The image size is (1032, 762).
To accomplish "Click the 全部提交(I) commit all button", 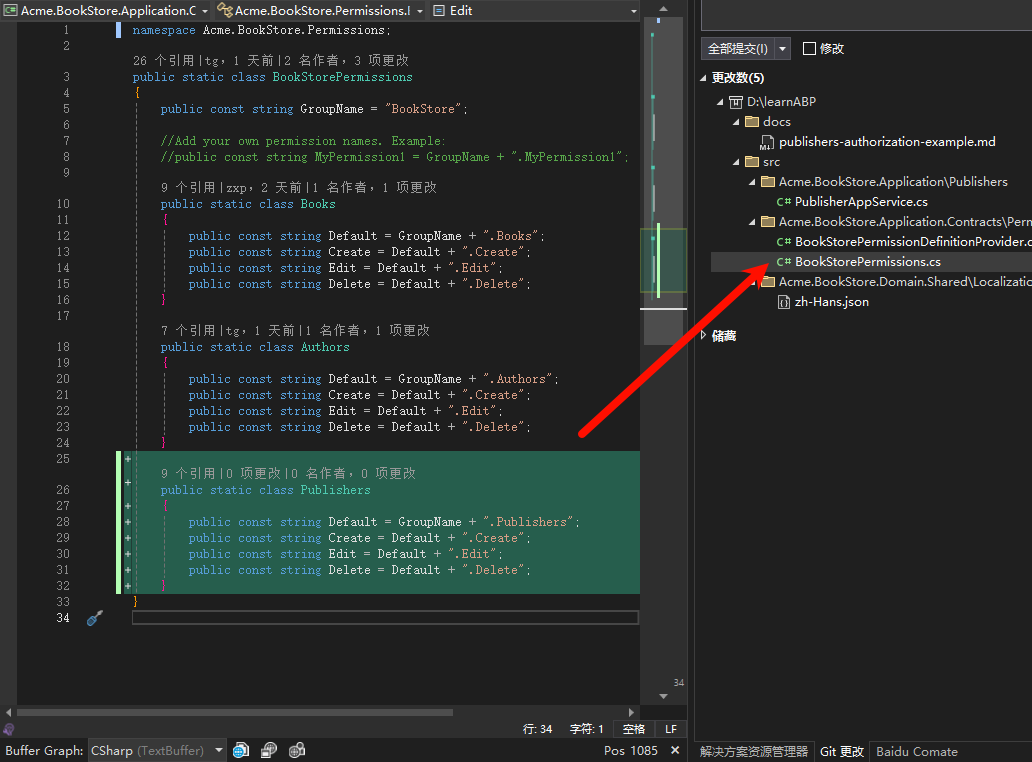I will tap(738, 49).
